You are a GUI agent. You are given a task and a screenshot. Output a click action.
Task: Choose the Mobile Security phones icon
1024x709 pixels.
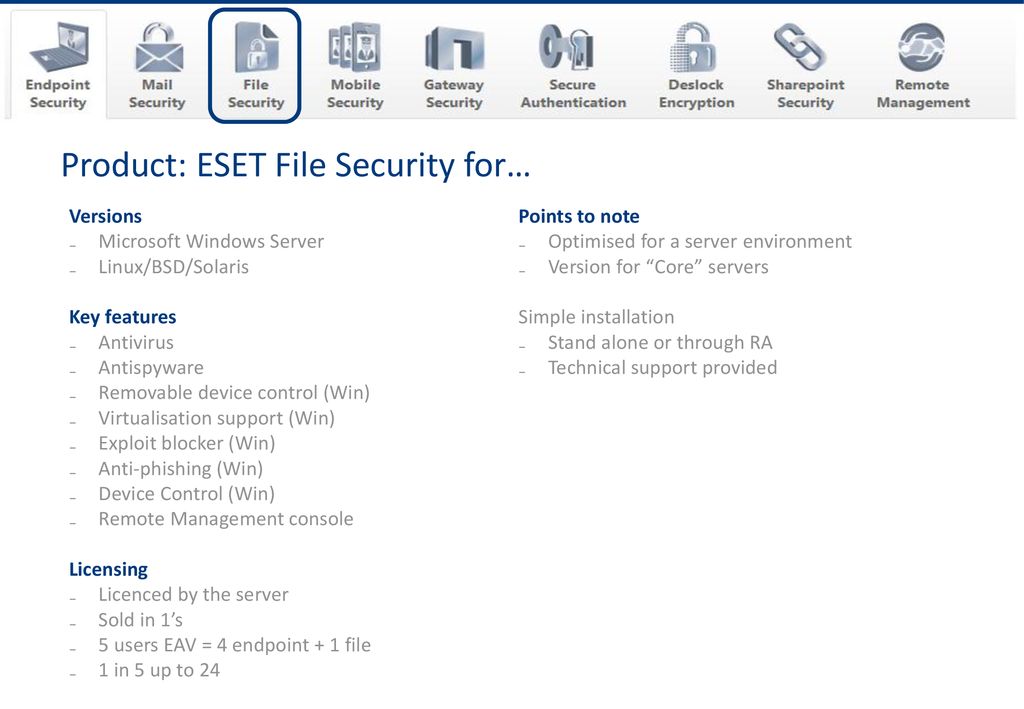tap(355, 47)
